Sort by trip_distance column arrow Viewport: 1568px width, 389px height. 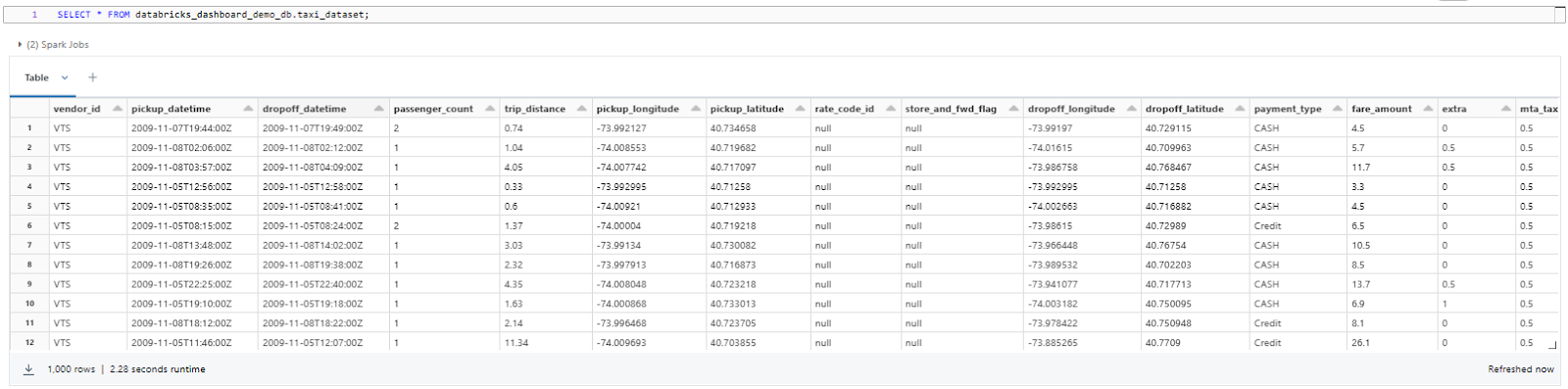[582, 109]
